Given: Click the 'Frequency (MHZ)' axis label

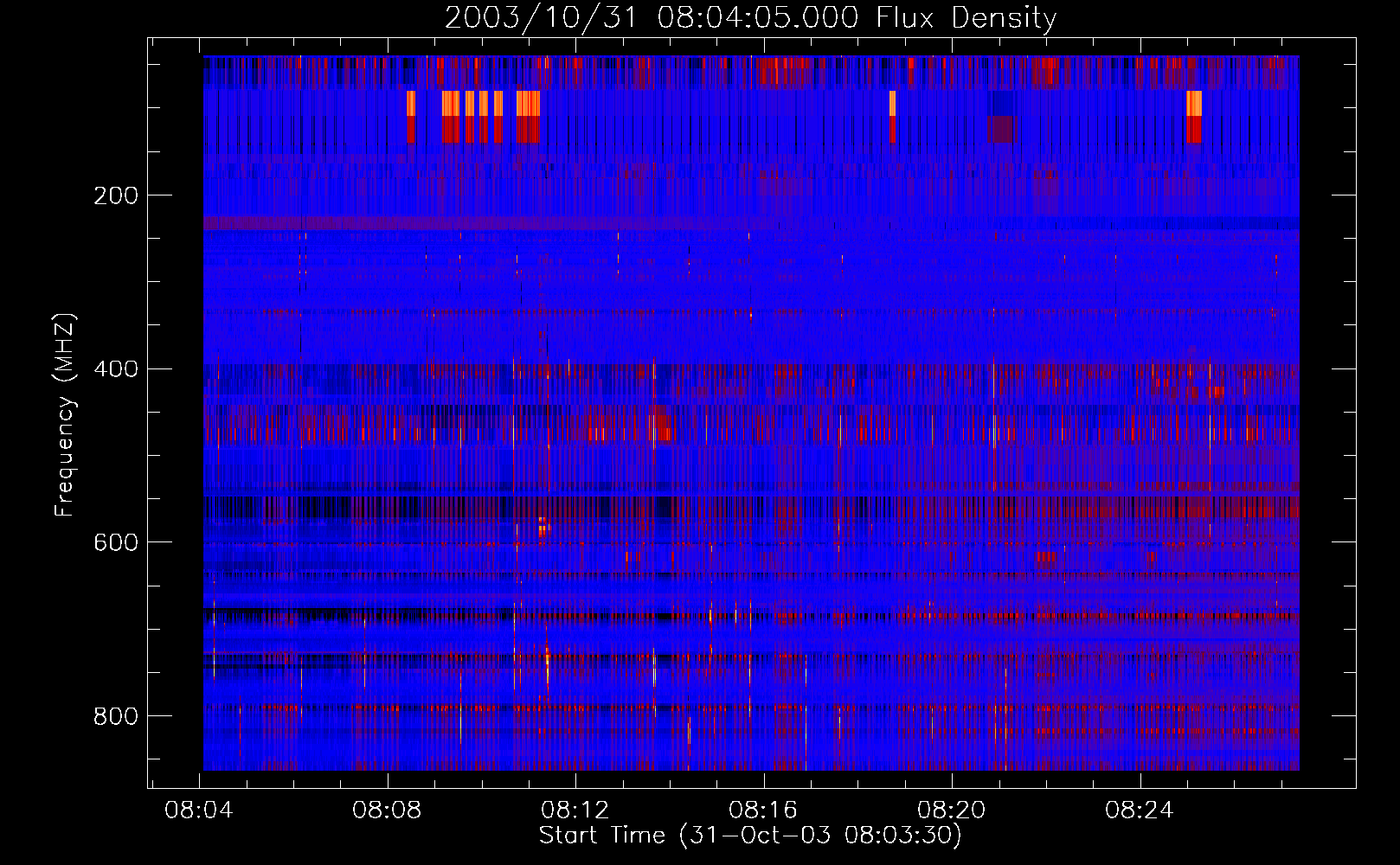Looking at the screenshot, I should click(x=65, y=414).
